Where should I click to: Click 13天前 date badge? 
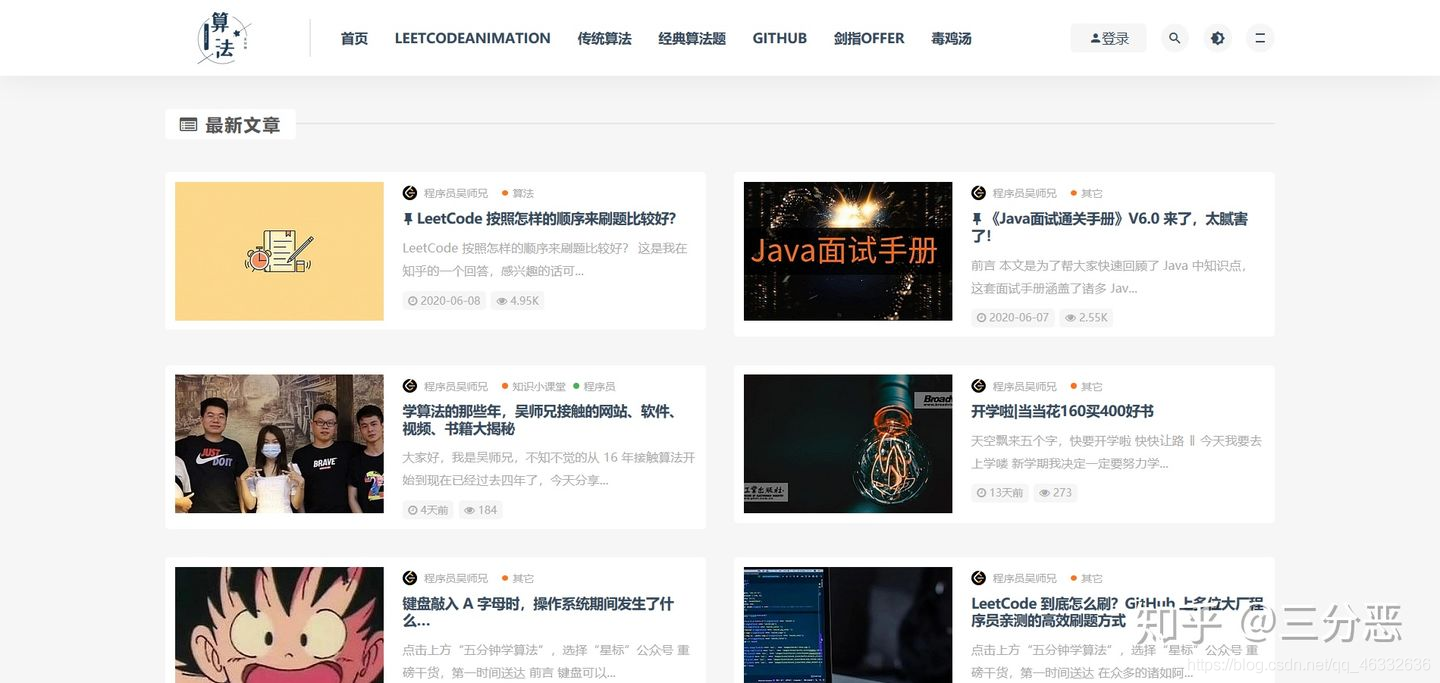click(x=1000, y=492)
